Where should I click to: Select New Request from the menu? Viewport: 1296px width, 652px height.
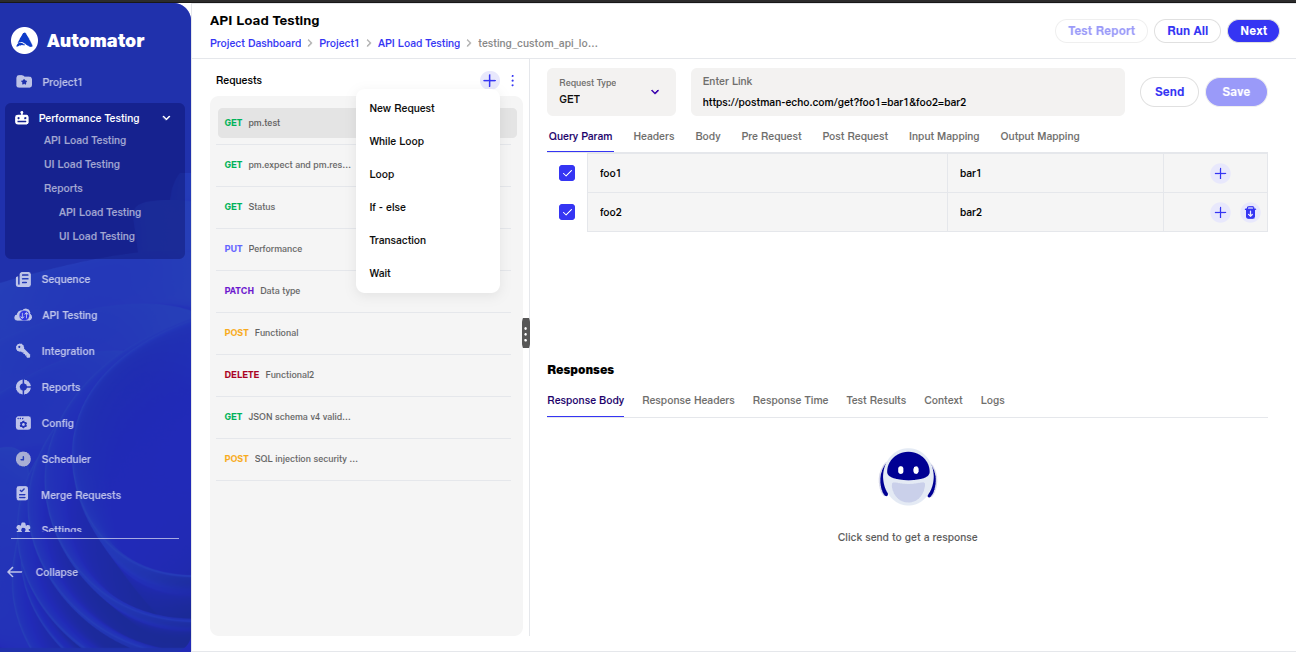click(402, 108)
